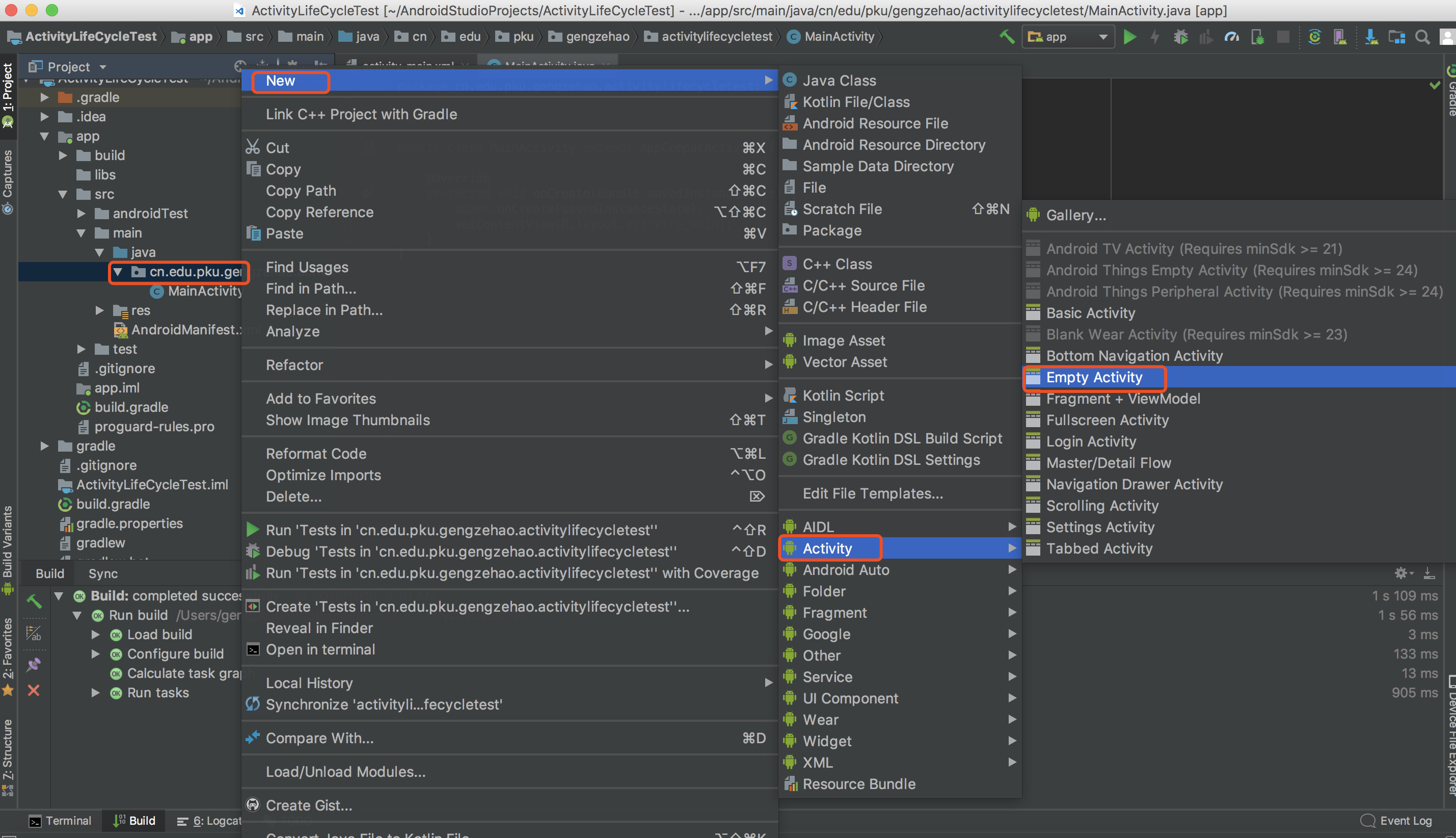Expand the Run tasks node arrow
The height and width of the screenshot is (838, 1456).
click(95, 692)
